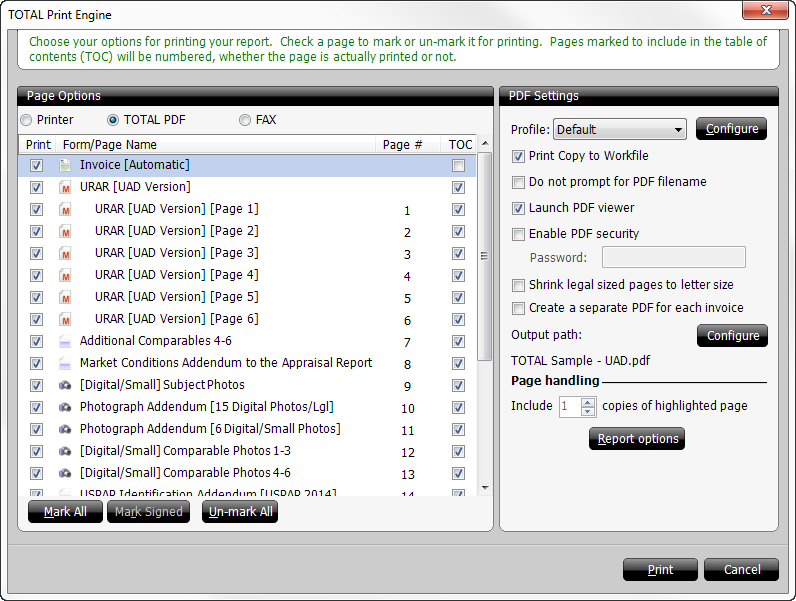796x601 pixels.
Task: Click the Invoice [Automatic] page icon
Action: coord(65,165)
